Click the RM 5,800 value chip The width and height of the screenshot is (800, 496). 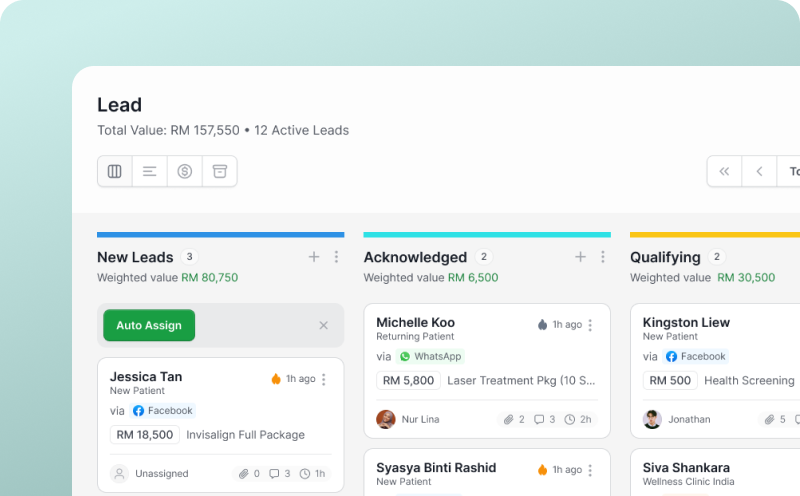408,381
